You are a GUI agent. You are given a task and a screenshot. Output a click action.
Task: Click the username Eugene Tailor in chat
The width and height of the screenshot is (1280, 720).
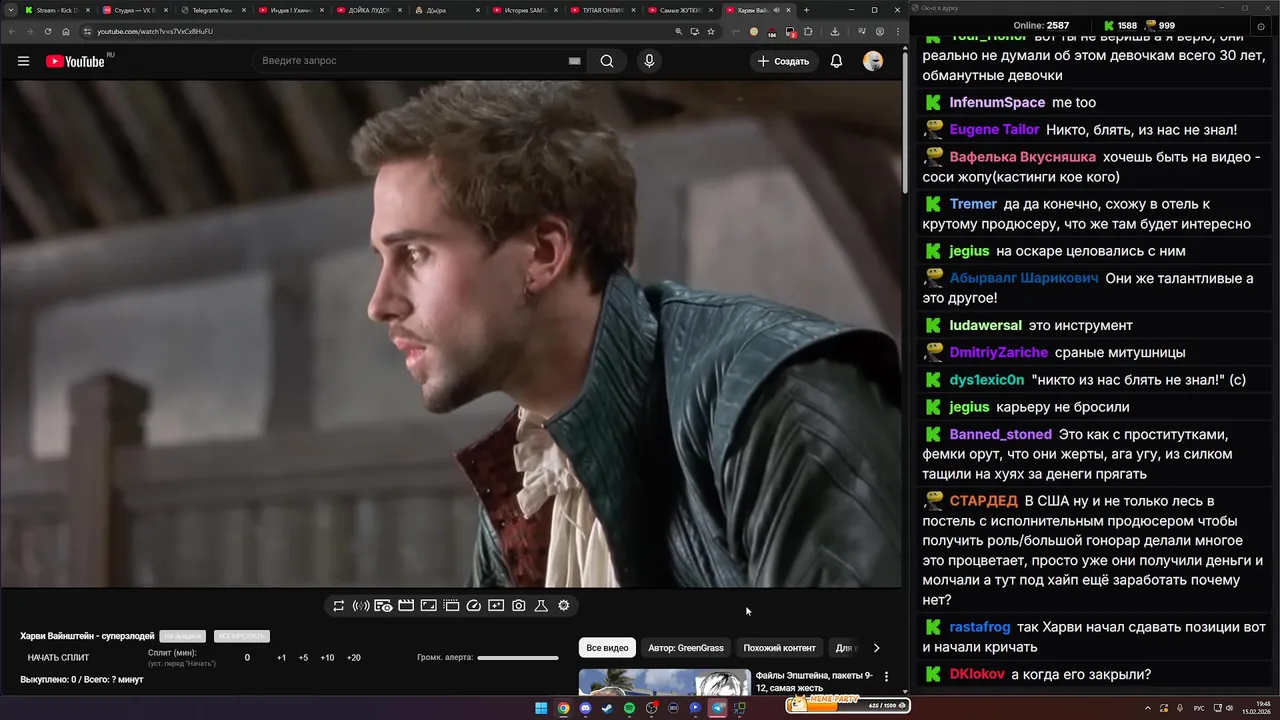coord(994,130)
